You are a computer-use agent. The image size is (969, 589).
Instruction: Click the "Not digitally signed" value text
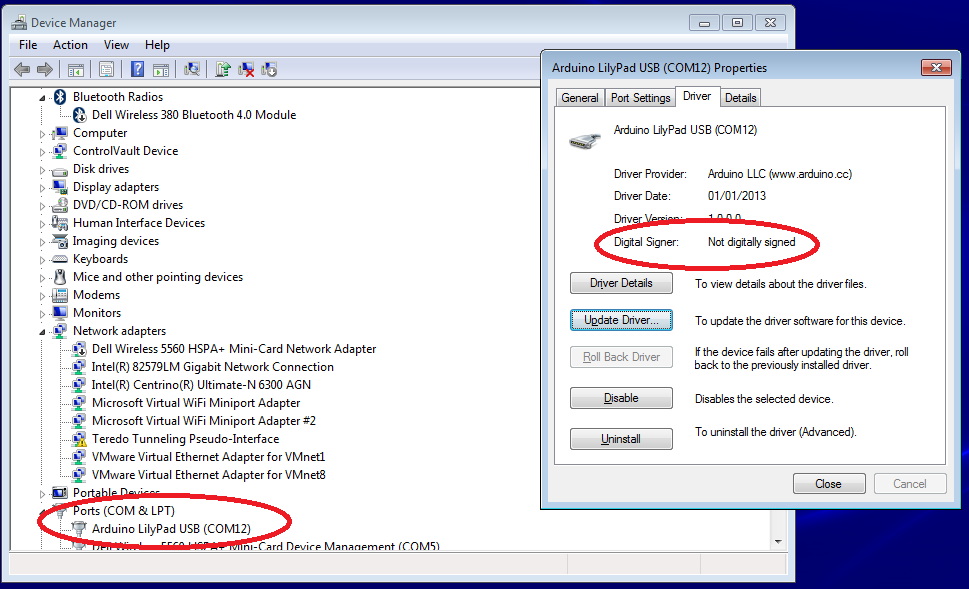click(751, 242)
